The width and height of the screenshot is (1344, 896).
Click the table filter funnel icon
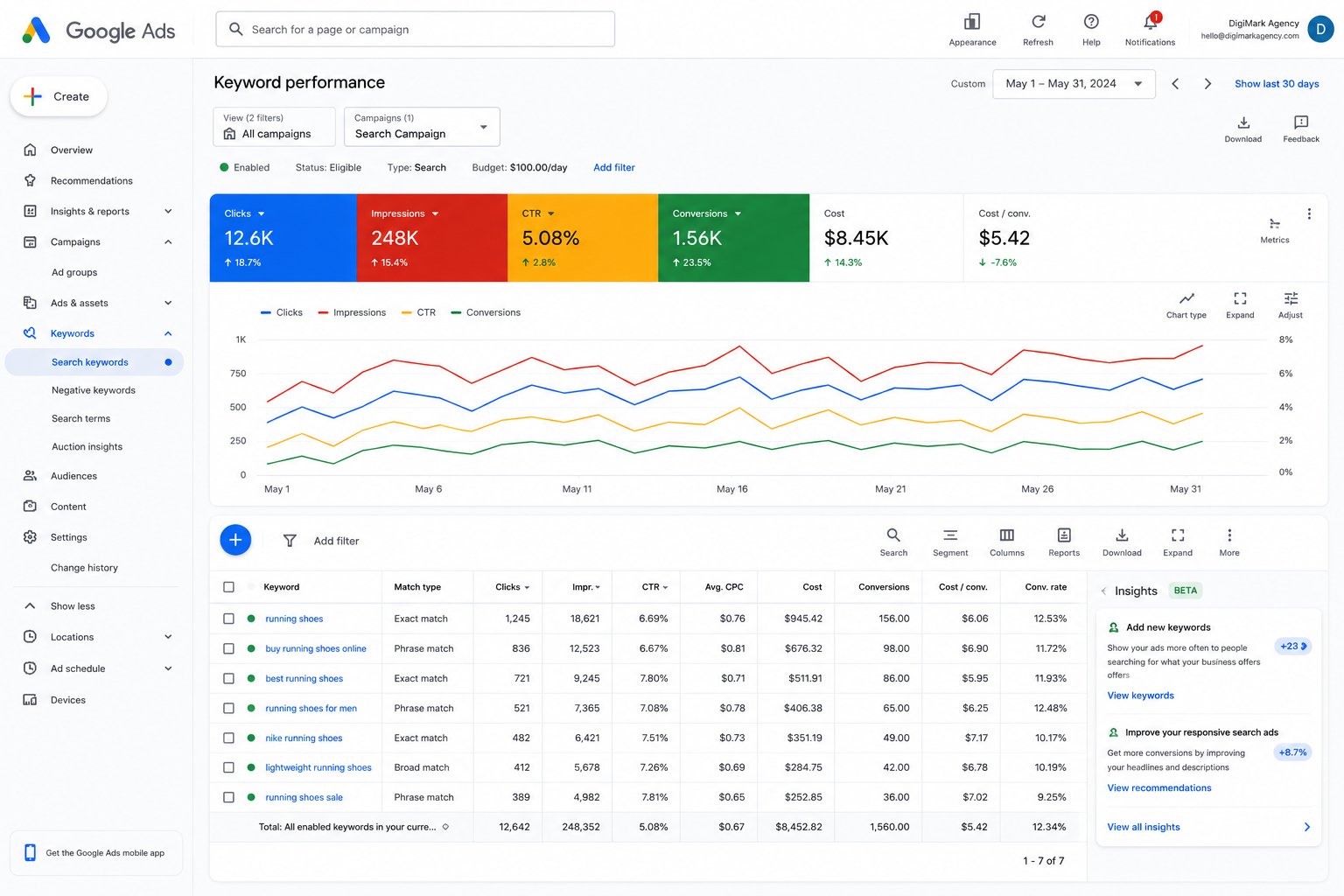pyautogui.click(x=290, y=541)
